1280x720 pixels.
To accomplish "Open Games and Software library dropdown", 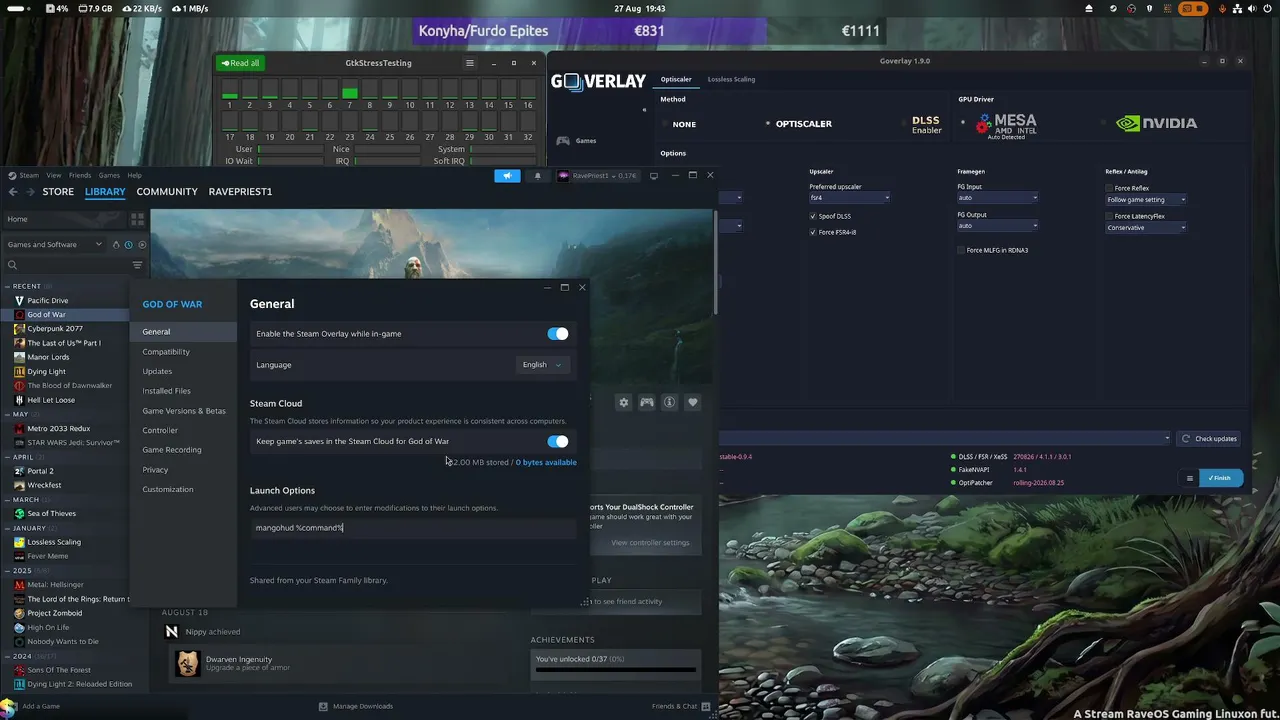I will [54, 244].
